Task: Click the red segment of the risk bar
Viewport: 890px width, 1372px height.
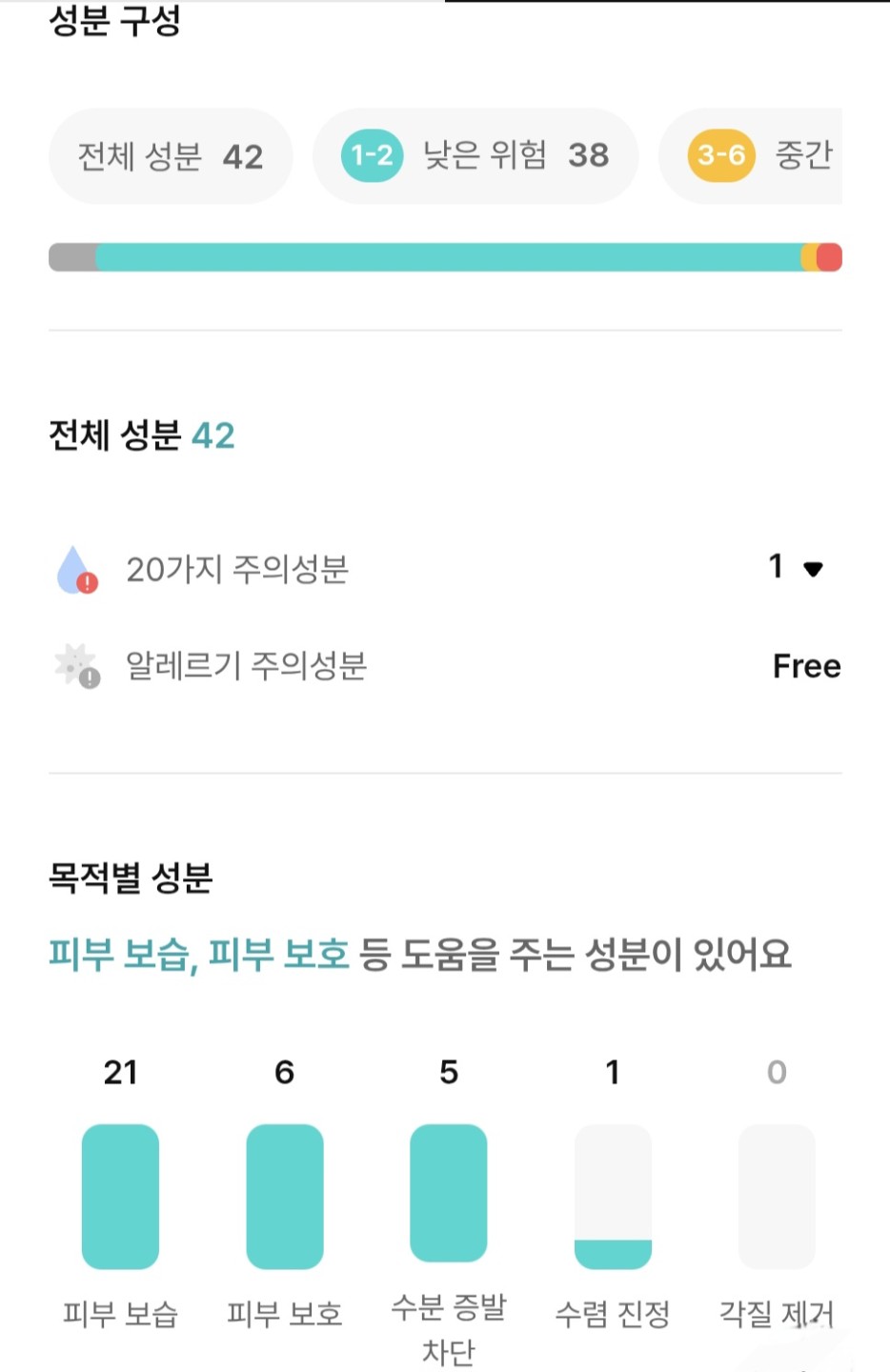Action: click(831, 257)
